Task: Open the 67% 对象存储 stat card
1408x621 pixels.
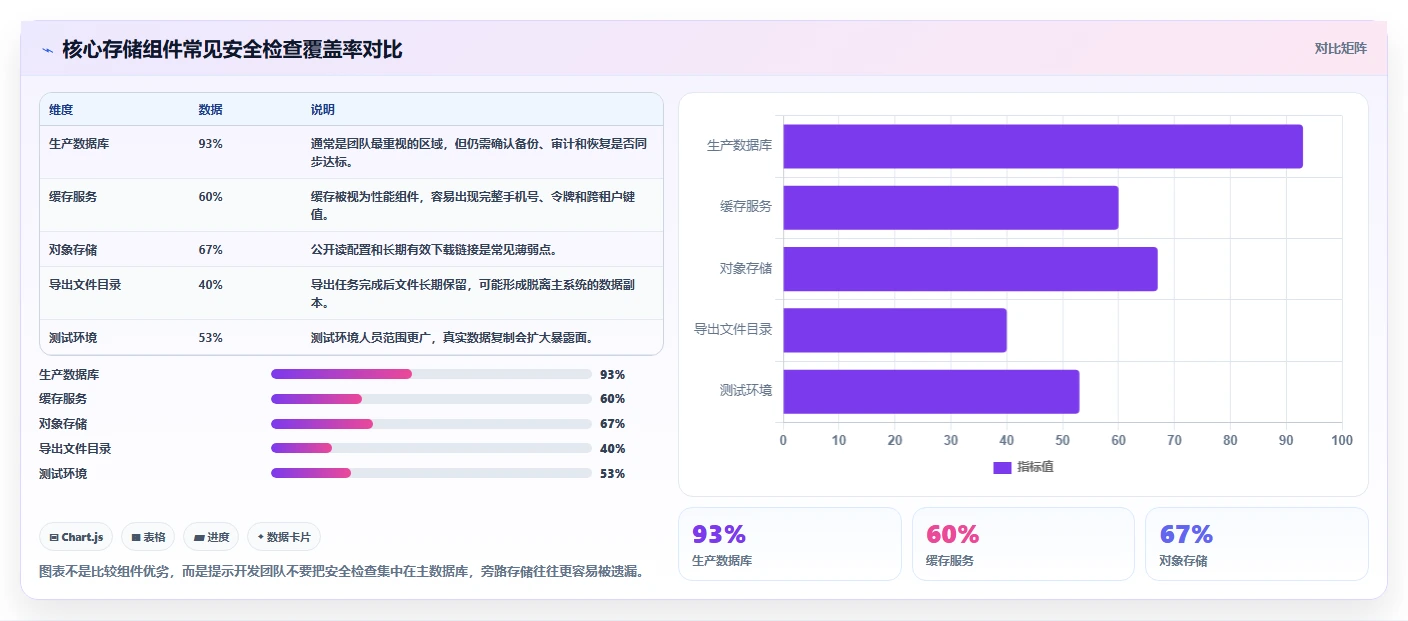Action: tap(1257, 544)
